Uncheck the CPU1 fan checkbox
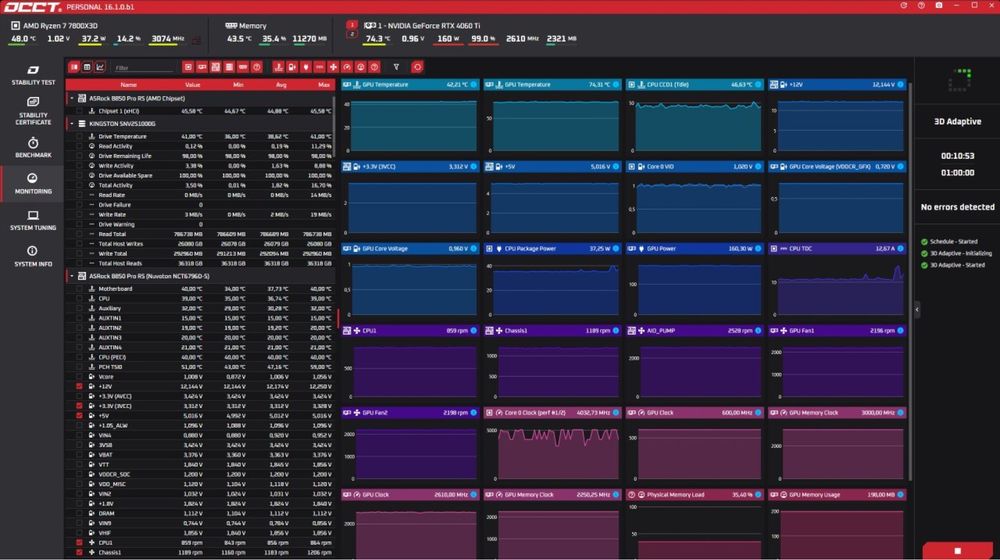The width and height of the screenshot is (1000, 560). 79,543
